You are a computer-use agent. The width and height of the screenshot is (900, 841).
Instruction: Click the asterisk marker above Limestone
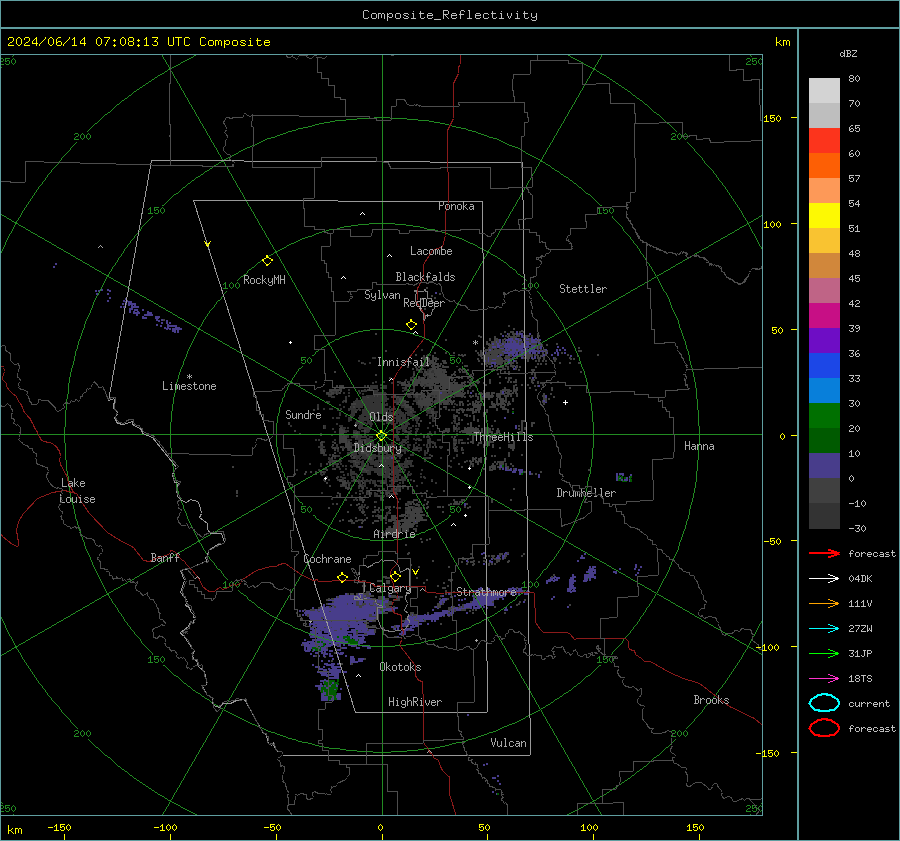189,377
